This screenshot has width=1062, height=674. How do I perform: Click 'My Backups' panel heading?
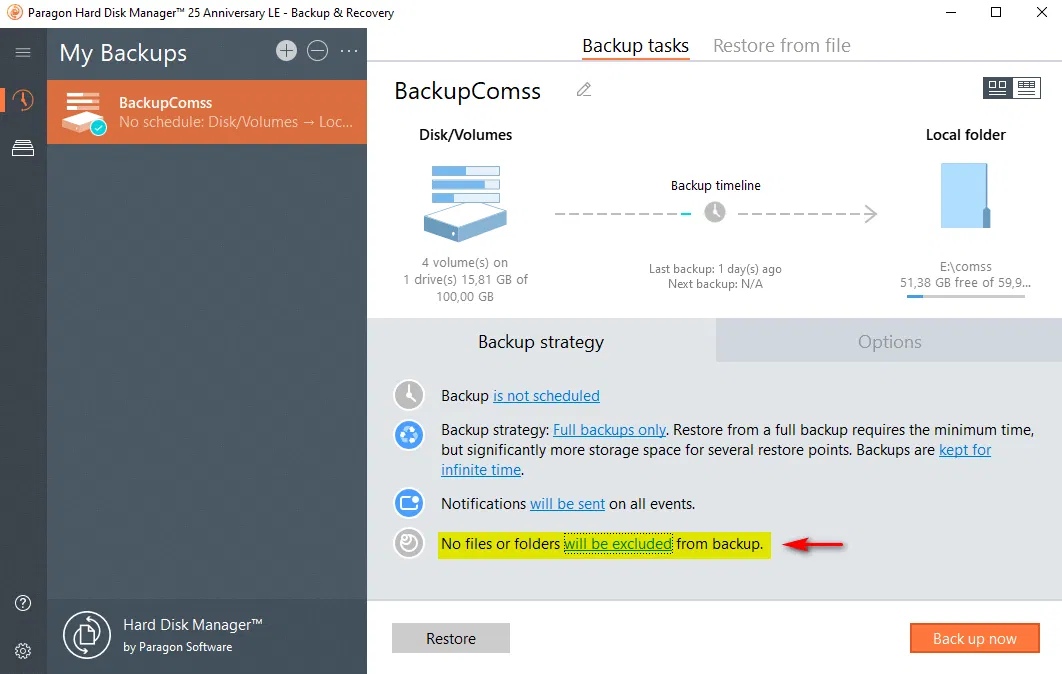click(123, 53)
